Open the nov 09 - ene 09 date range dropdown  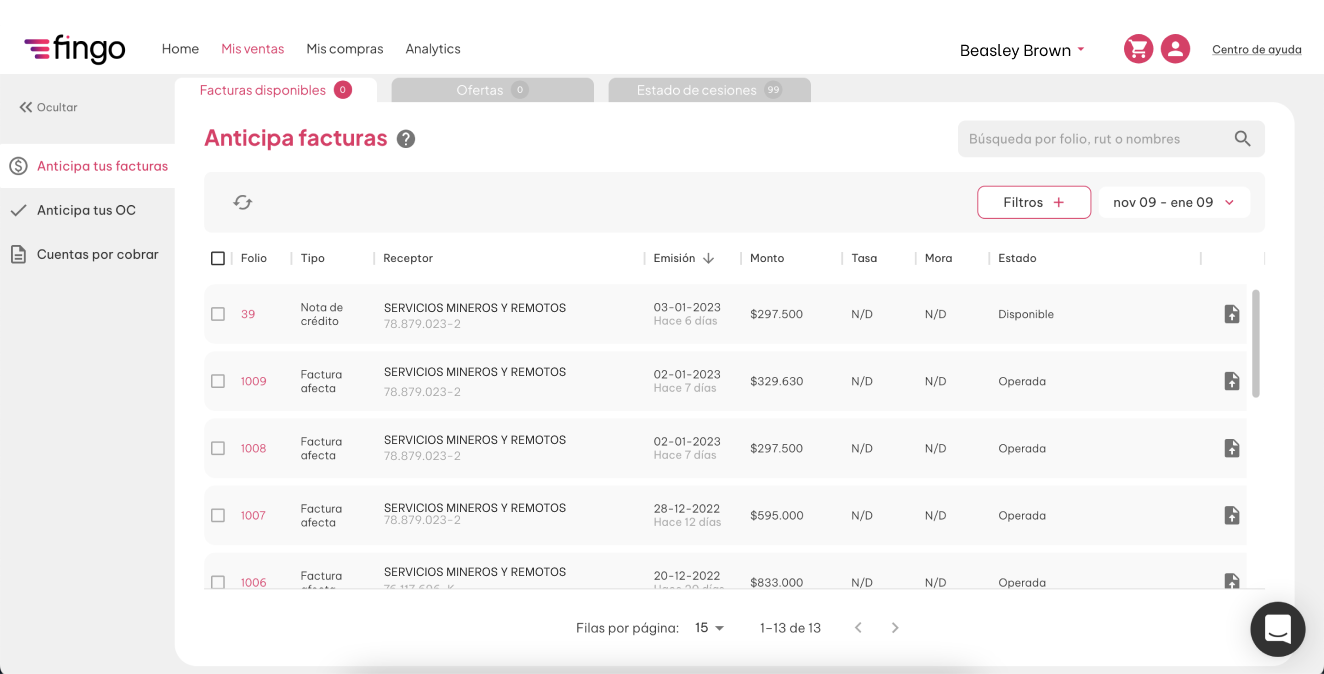coord(1174,202)
